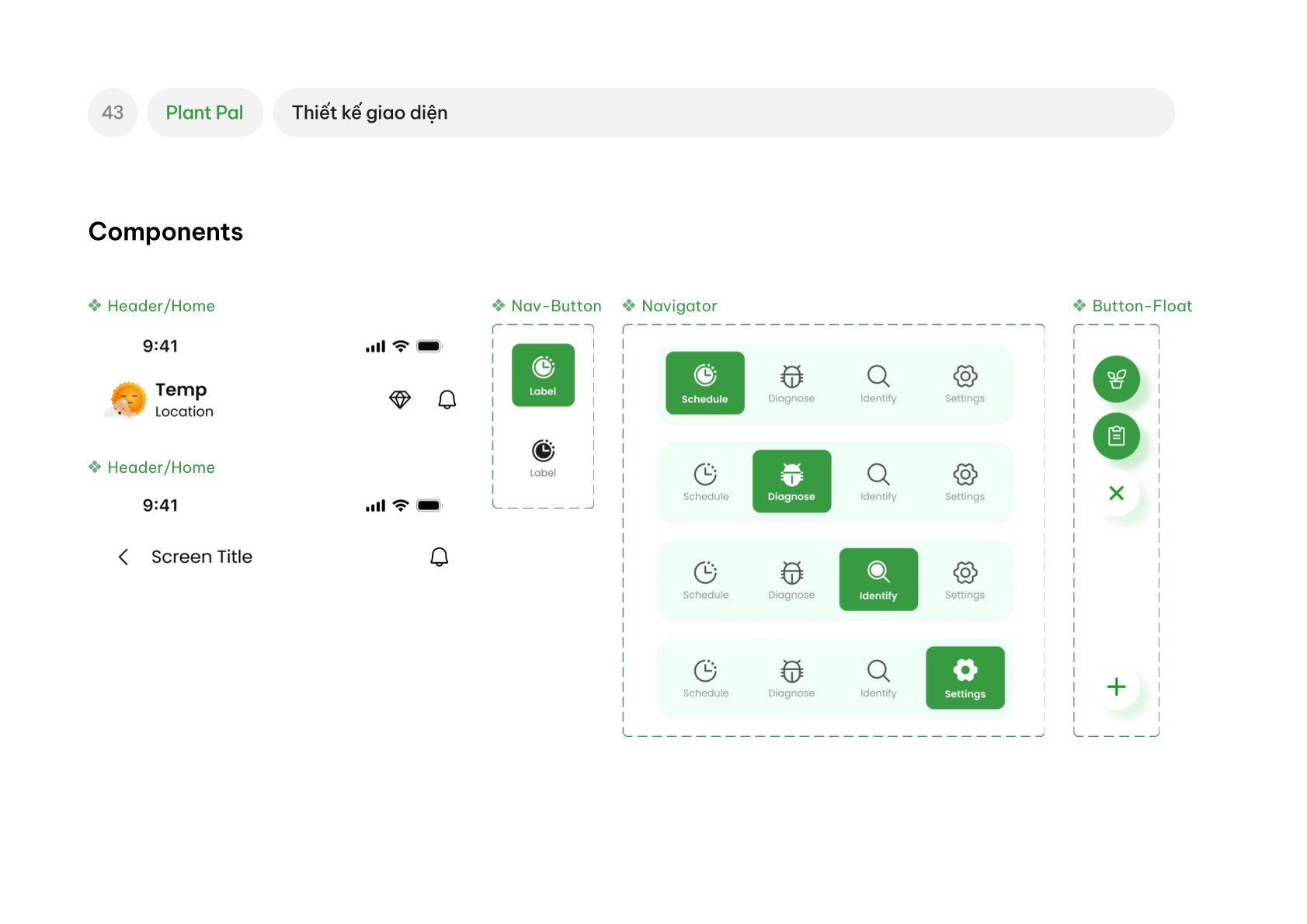Select active Diagnose tab in second navigator bar
The image size is (1307, 924).
791,481
